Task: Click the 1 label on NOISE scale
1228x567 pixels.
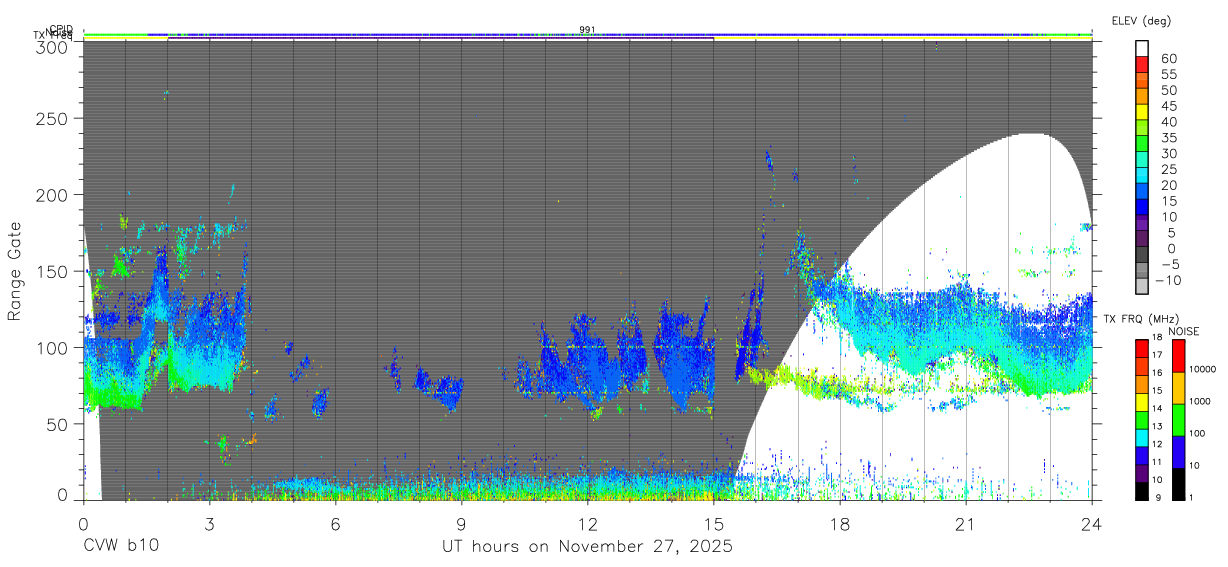Action: pos(1192,497)
